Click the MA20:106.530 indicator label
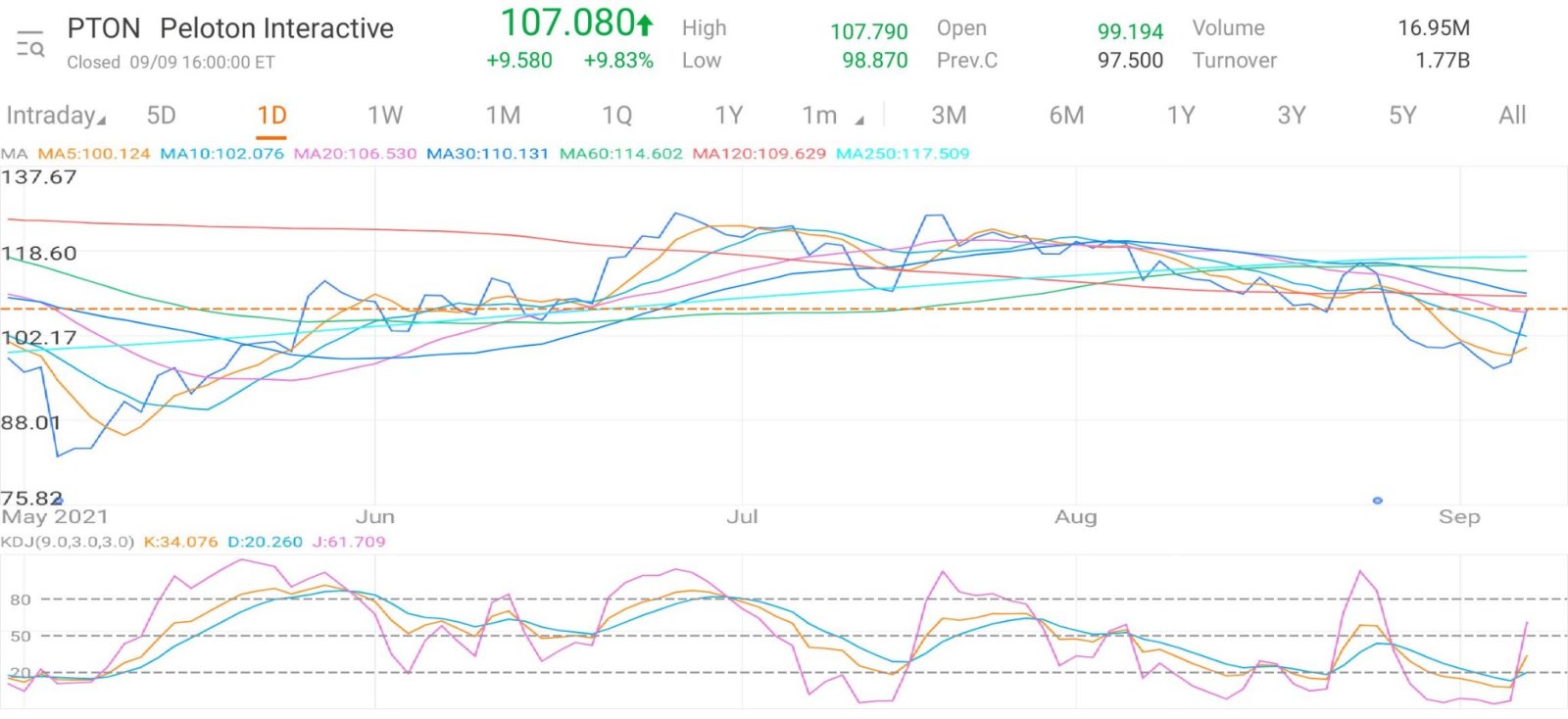Viewport: 1568px width, 719px height. coord(355,154)
